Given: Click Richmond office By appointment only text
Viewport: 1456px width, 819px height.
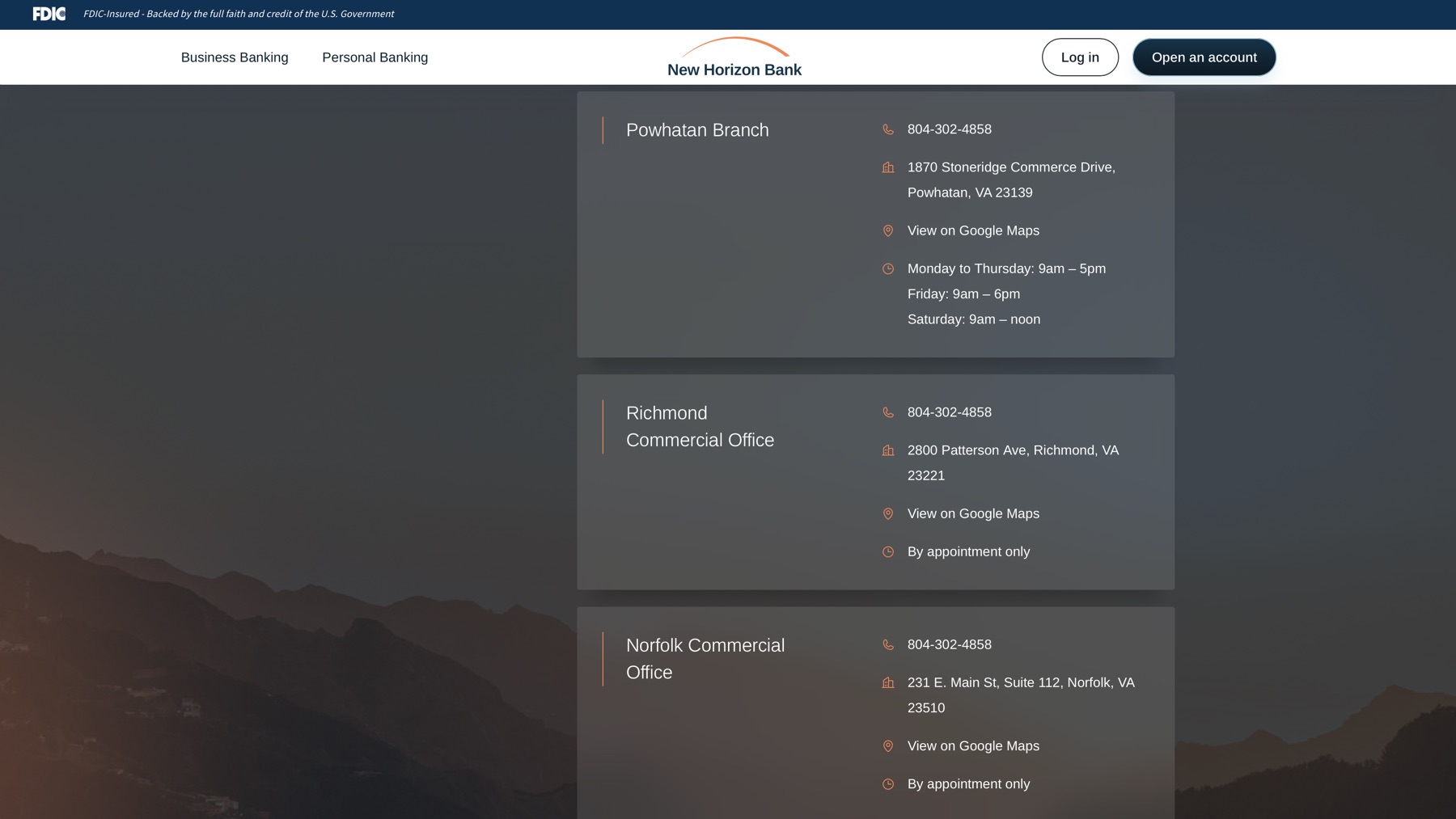Looking at the screenshot, I should pos(968,551).
